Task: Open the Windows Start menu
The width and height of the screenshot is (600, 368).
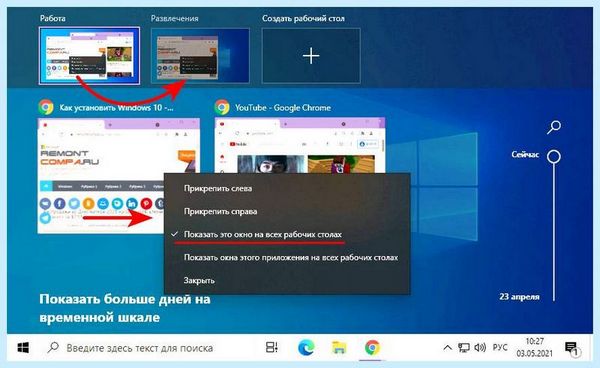Action: pos(23,348)
